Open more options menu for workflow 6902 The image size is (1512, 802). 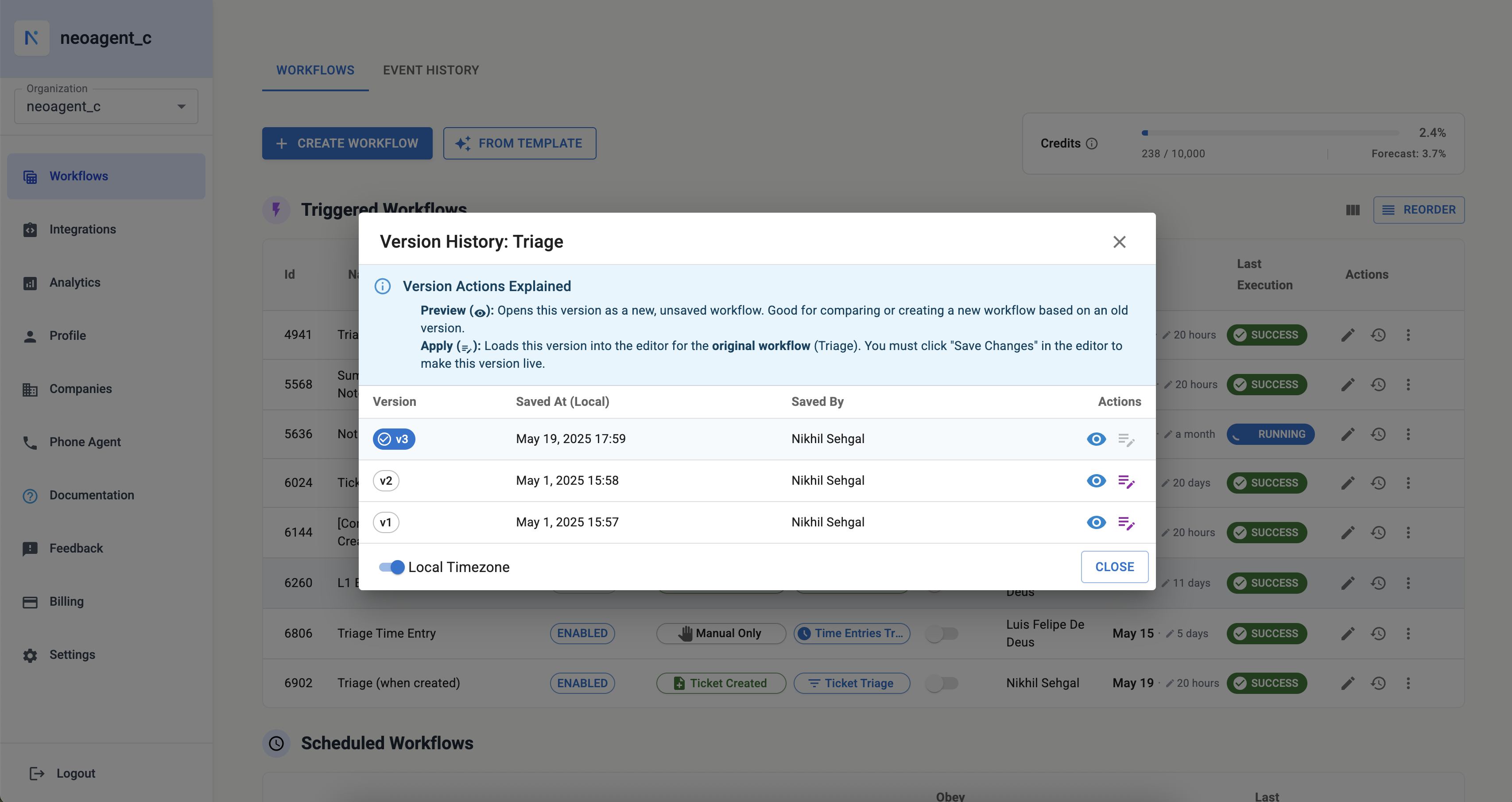1407,683
